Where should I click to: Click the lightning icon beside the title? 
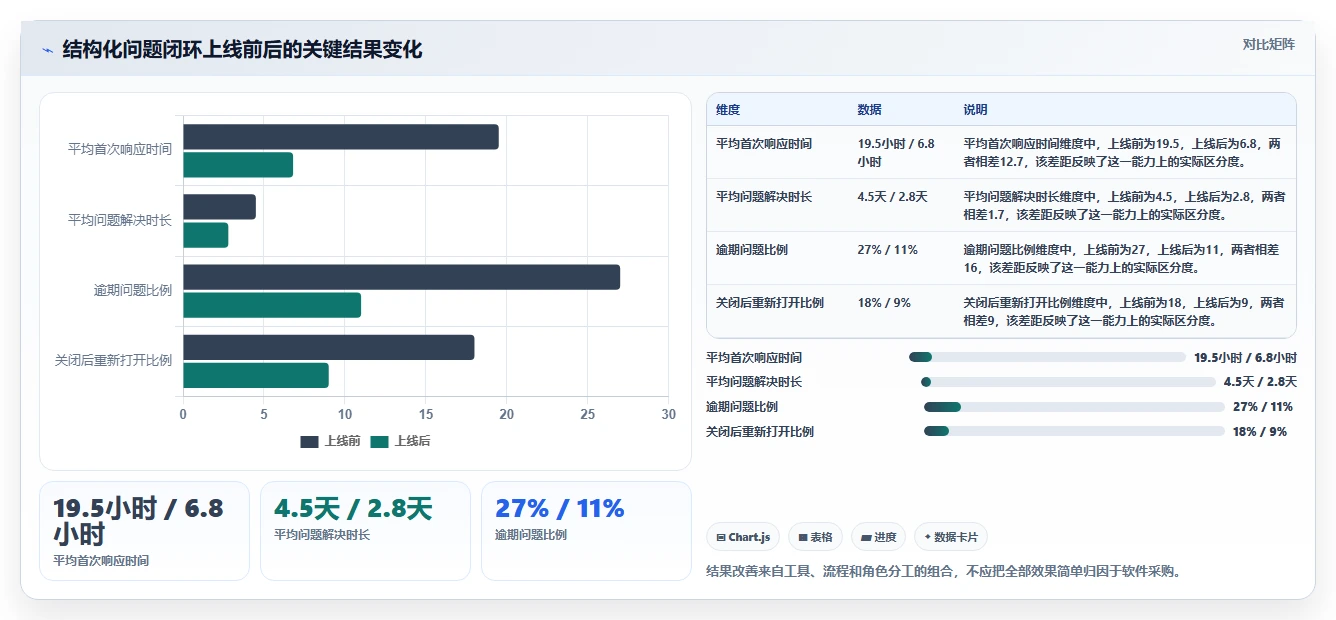[47, 50]
